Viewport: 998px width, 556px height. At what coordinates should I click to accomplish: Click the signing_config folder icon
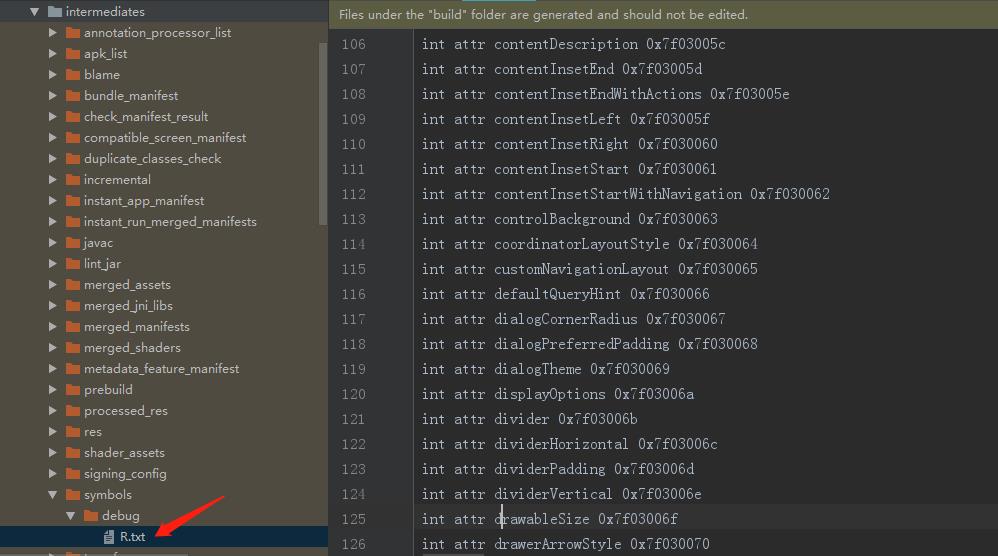pos(73,473)
